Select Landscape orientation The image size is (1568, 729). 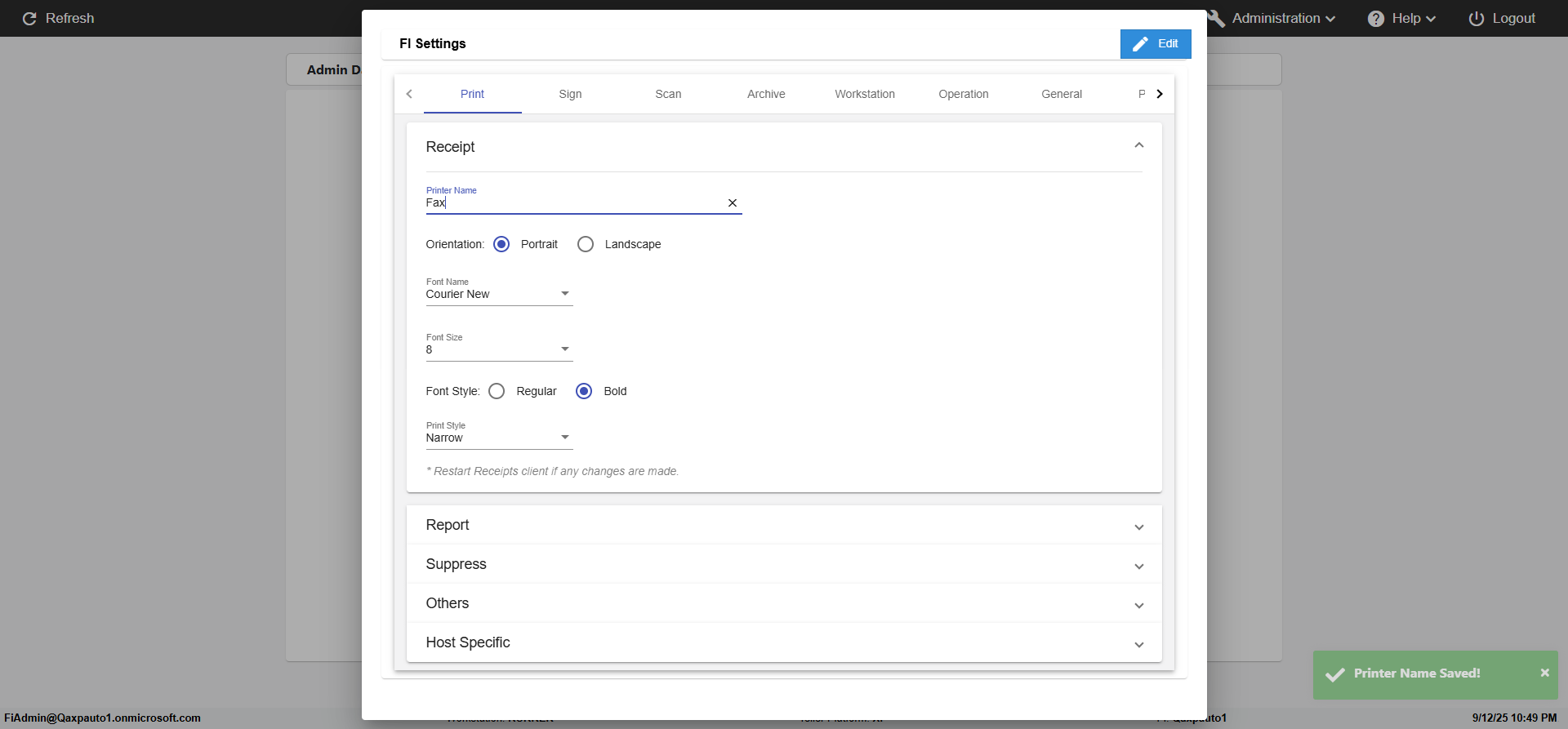(x=586, y=244)
